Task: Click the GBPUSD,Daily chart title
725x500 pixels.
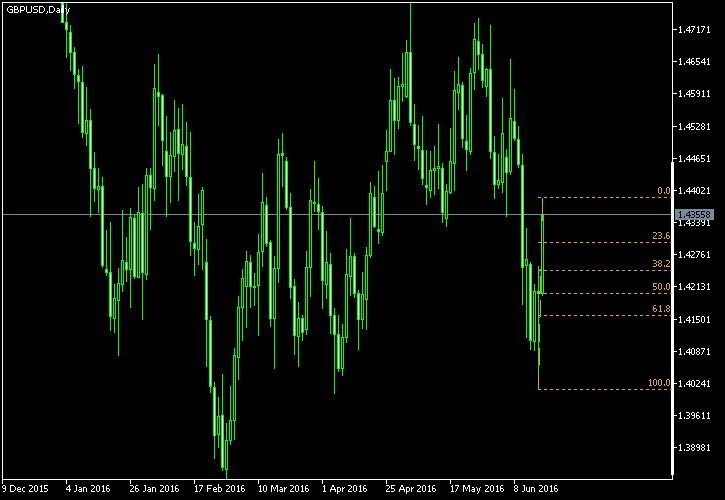Action: pos(38,10)
